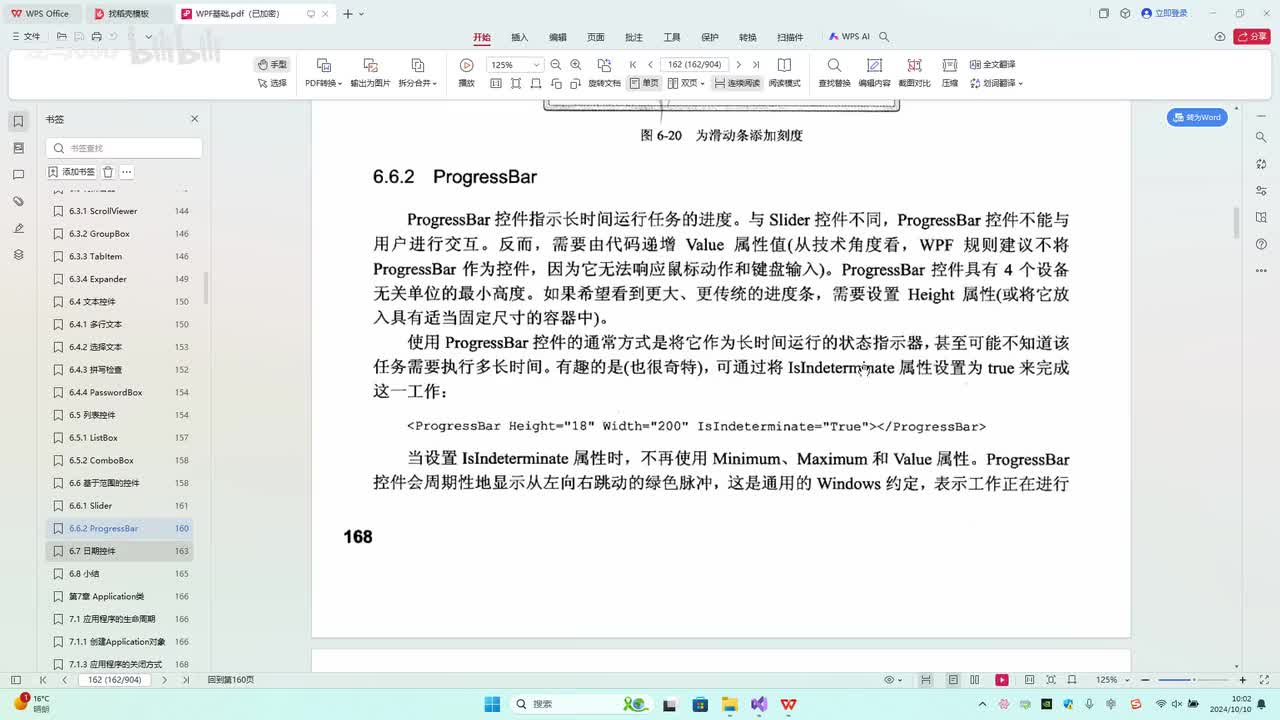Viewport: 1280px width, 720px height.
Task: Click the 分享 share button
Action: [x=1252, y=37]
